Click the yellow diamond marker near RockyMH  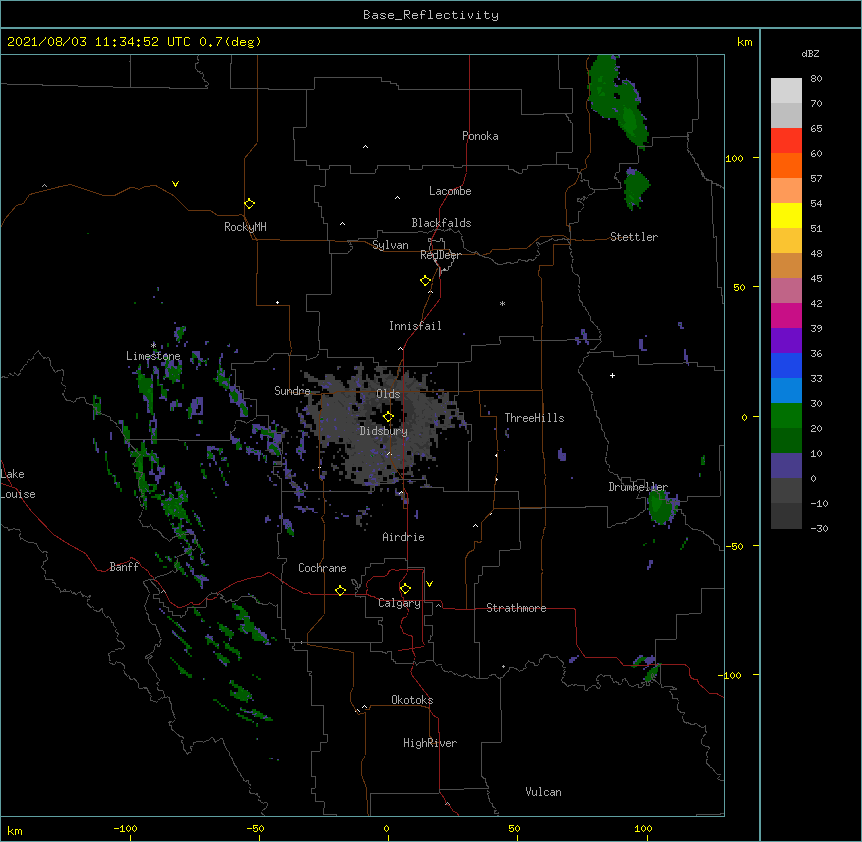[249, 204]
